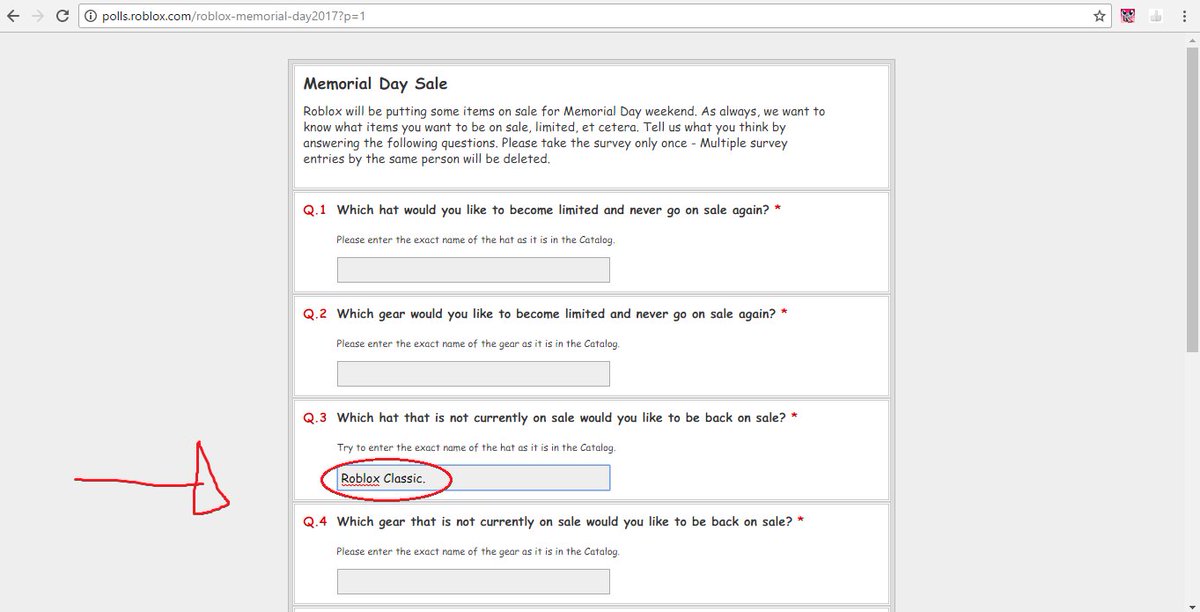The image size is (1200, 612).
Task: Click Q.3 hint 'Try to enter the exact name'
Action: [476, 448]
